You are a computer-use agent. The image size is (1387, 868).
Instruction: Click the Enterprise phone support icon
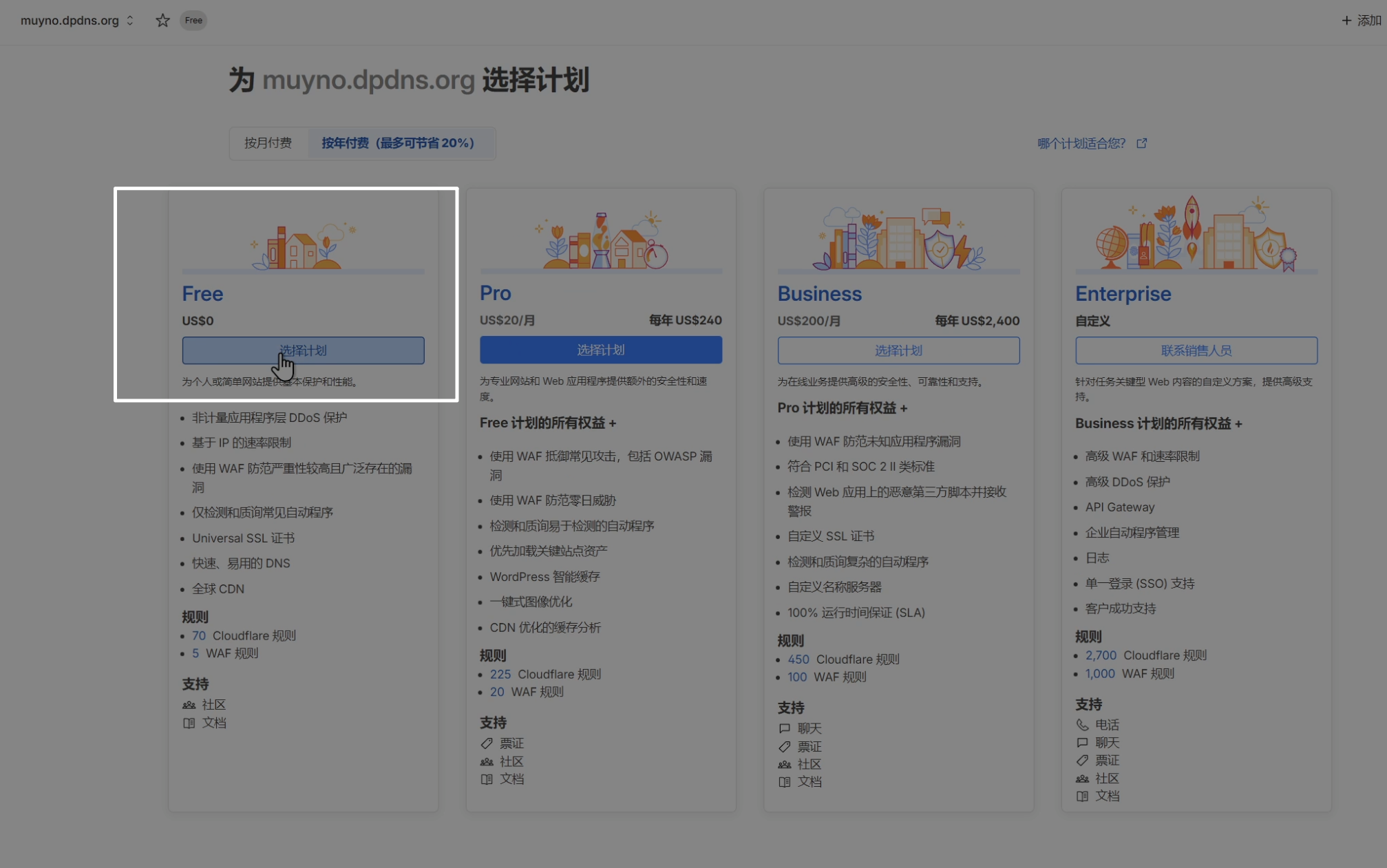click(x=1082, y=725)
